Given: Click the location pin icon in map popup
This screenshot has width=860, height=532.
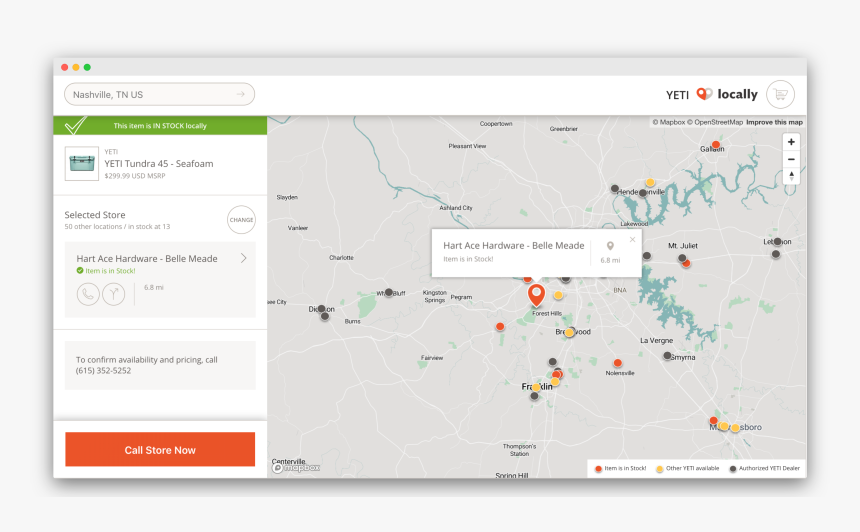Looking at the screenshot, I should click(610, 246).
